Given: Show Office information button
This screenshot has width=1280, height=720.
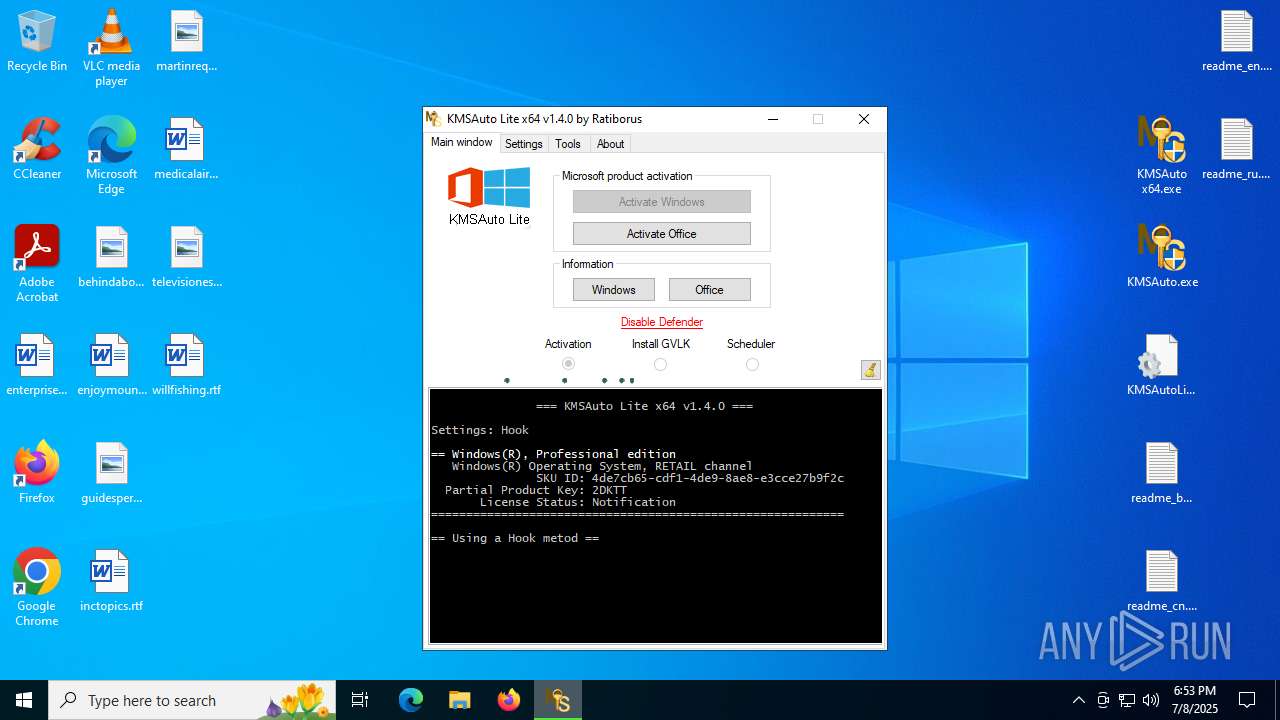Looking at the screenshot, I should [x=710, y=290].
